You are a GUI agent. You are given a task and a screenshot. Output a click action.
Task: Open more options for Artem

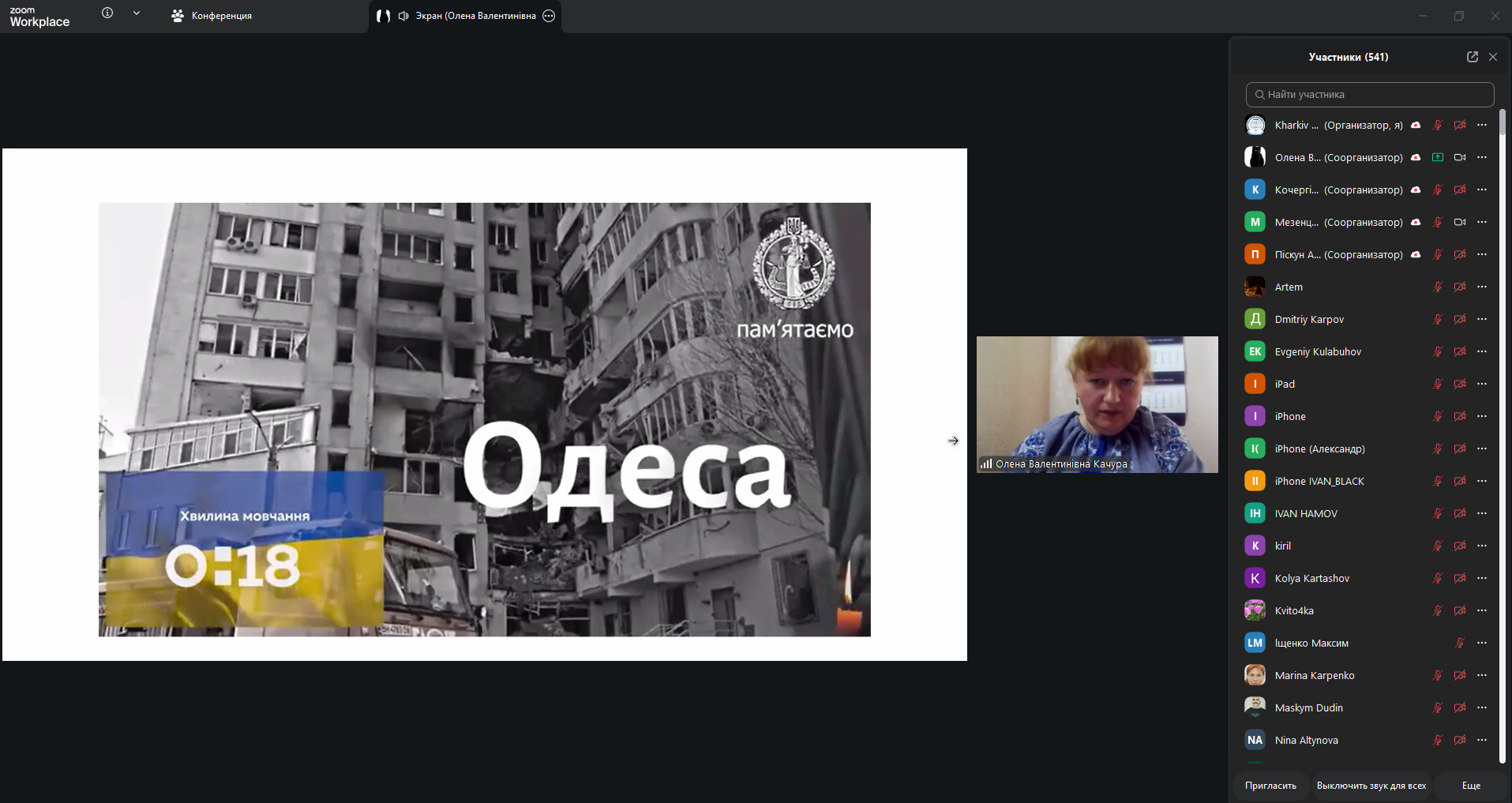pyautogui.click(x=1482, y=287)
